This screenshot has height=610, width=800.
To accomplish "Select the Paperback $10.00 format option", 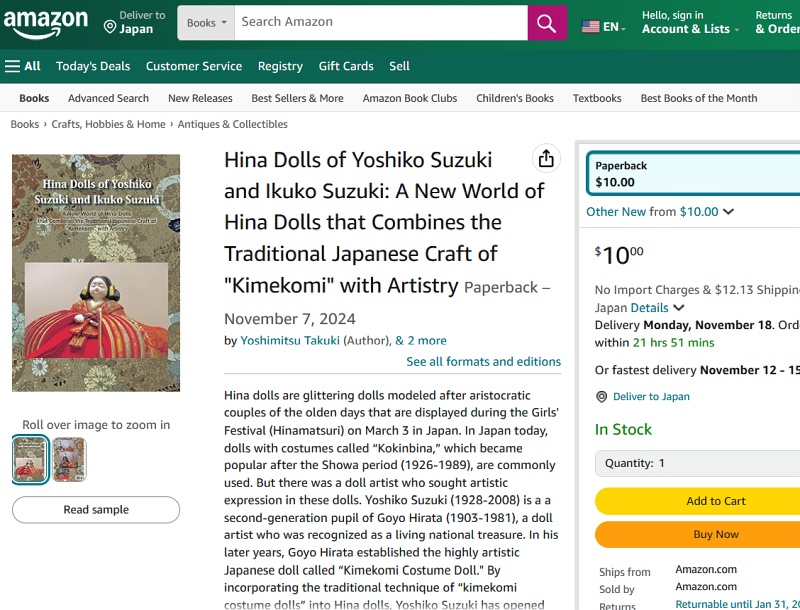I will click(694, 174).
